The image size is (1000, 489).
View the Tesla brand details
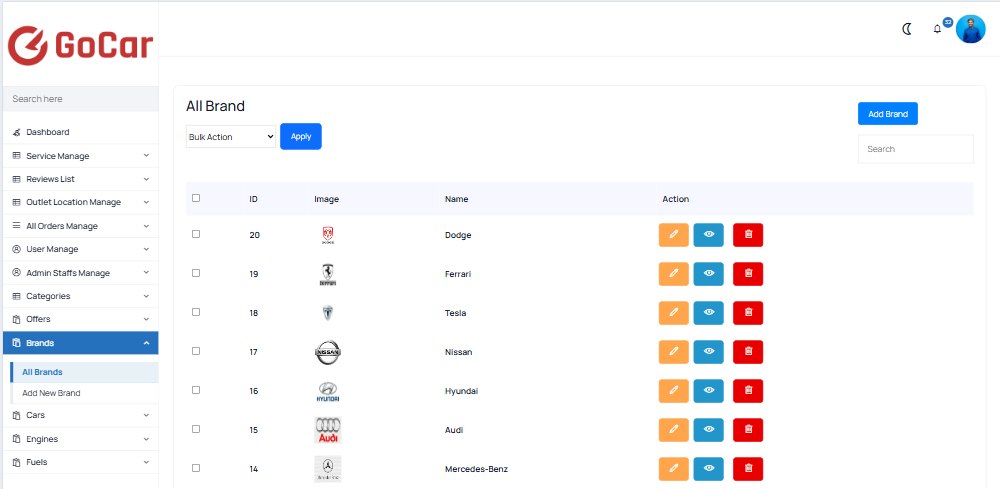point(709,313)
